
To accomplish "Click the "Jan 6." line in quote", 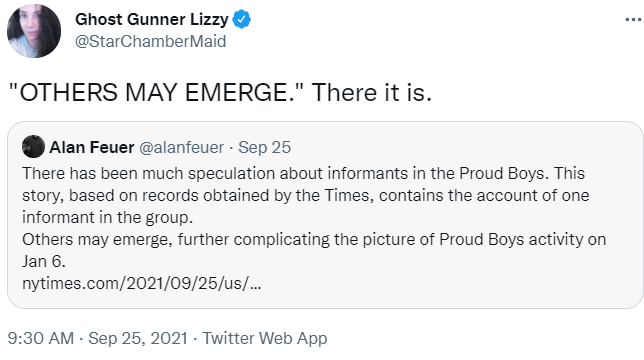I will click(x=44, y=261).
